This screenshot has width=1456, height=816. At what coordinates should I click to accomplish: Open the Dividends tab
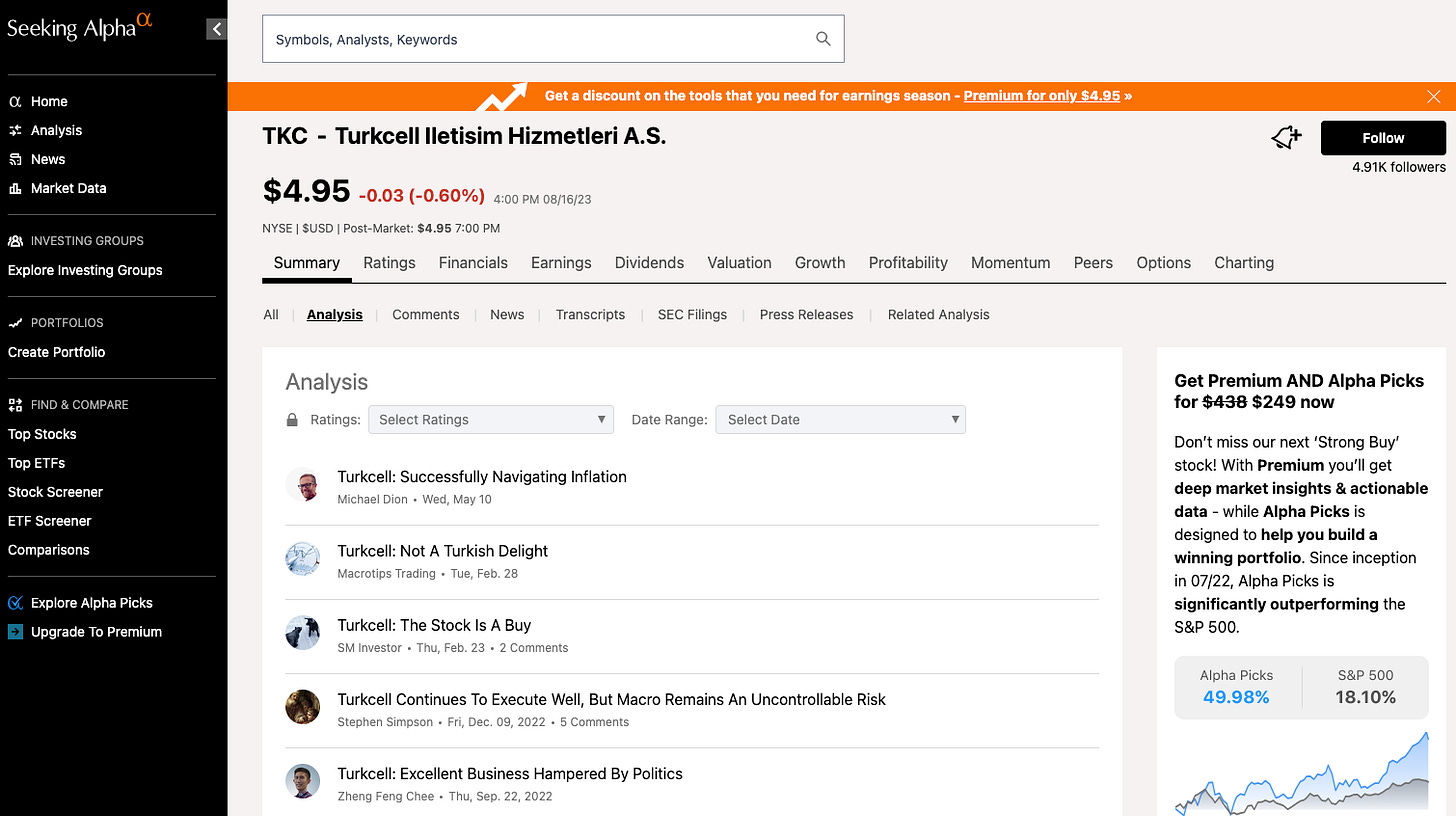point(649,263)
